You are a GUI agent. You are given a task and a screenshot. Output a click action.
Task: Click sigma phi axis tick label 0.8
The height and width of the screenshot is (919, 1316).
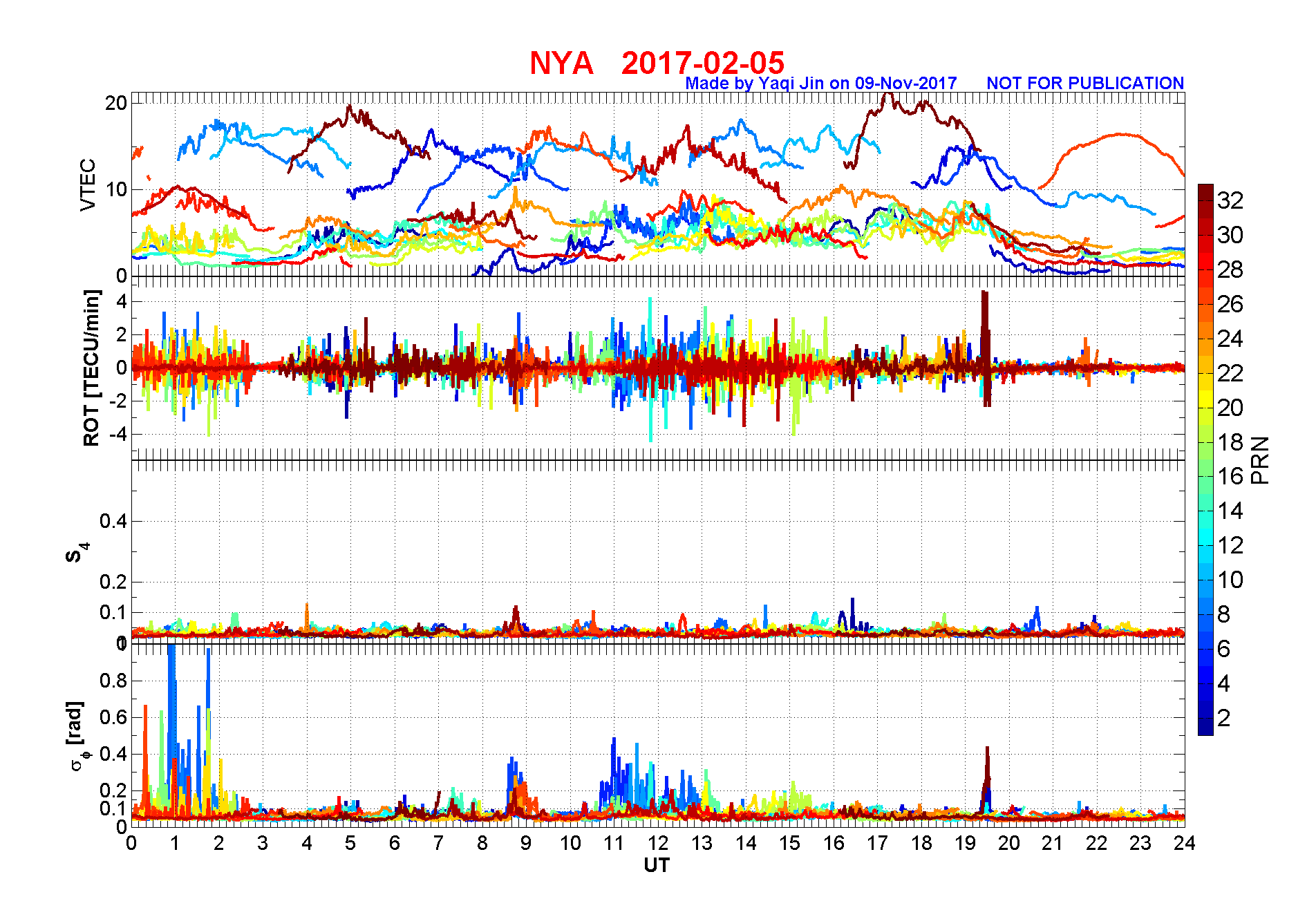[113, 681]
